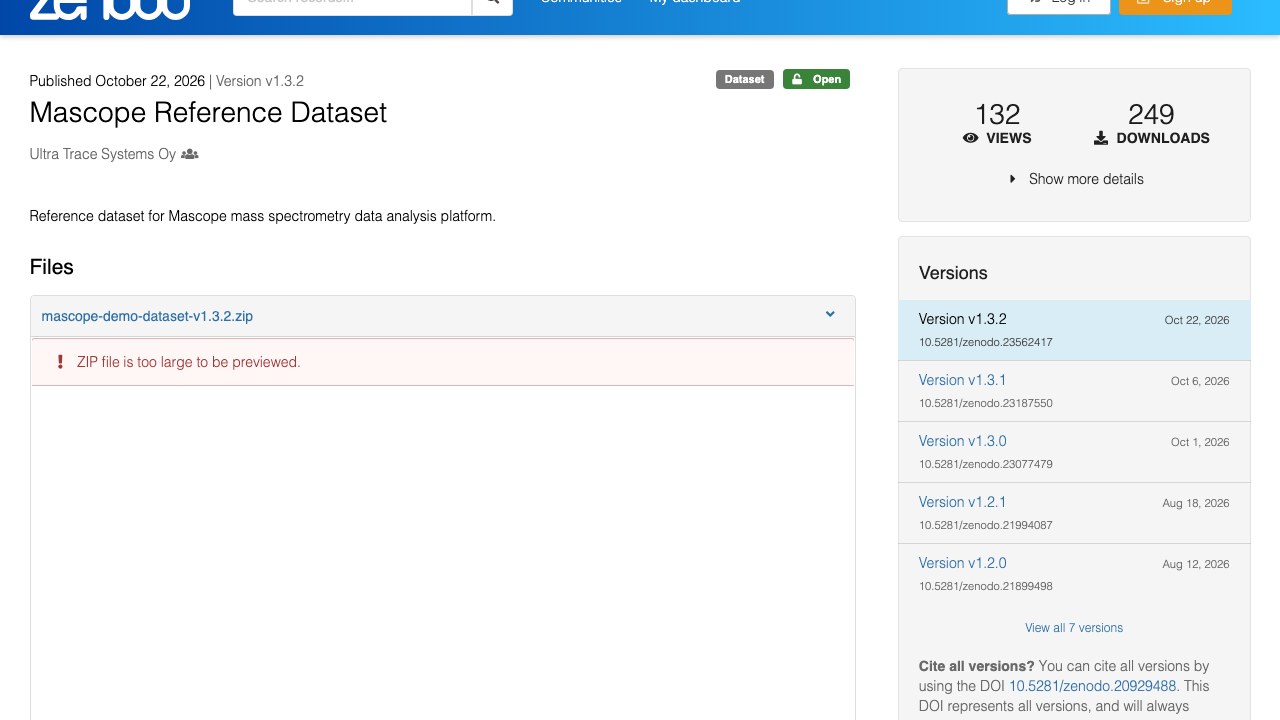Click the green Open access badge

[816, 79]
